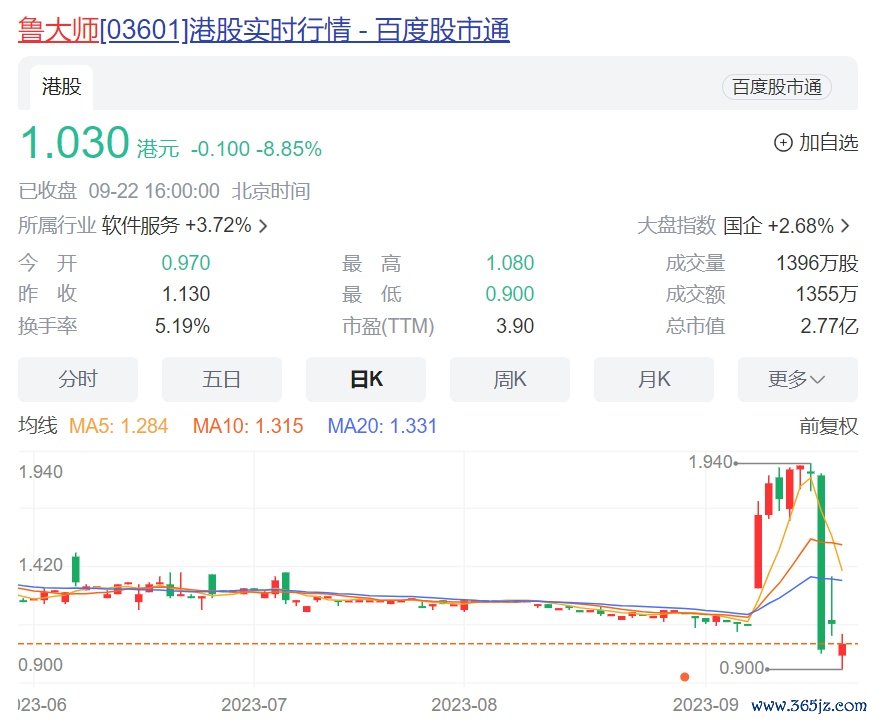Open the 软件服务 industry link

coord(140,226)
